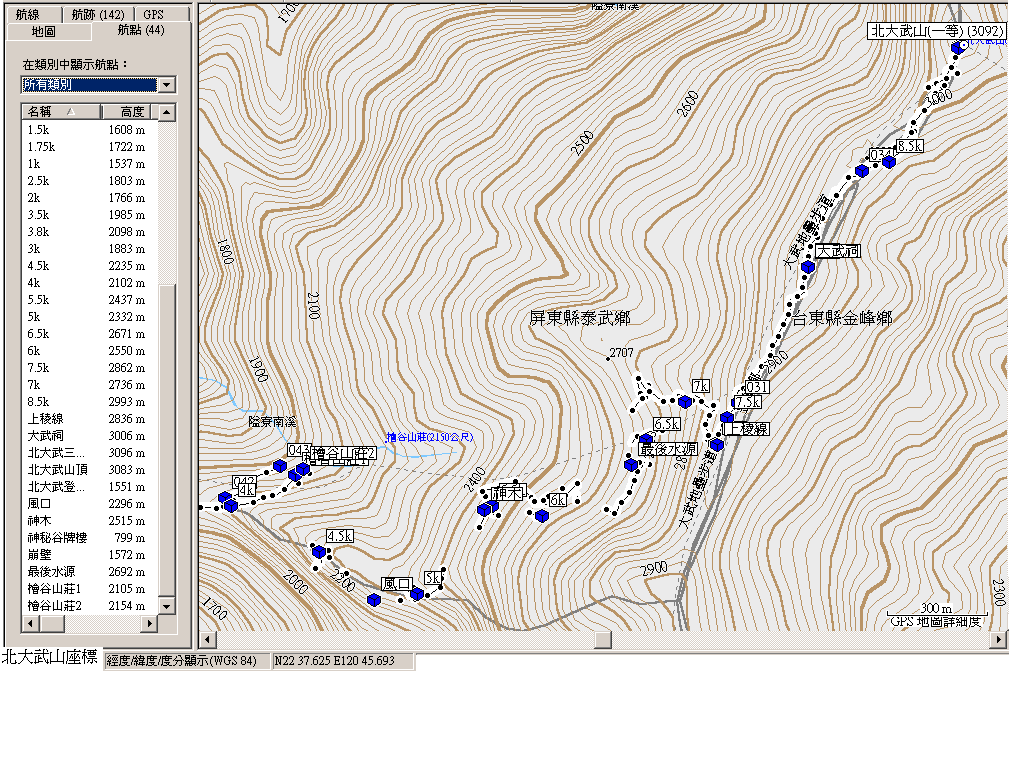Image resolution: width=1024 pixels, height=768 pixels.
Task: Select the 3k row in the waypoint list
Action: click(x=89, y=249)
